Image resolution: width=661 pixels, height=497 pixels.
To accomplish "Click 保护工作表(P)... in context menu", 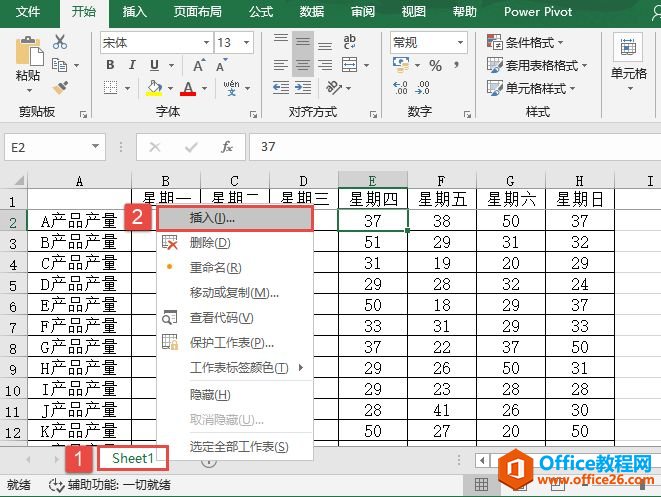I will point(231,343).
